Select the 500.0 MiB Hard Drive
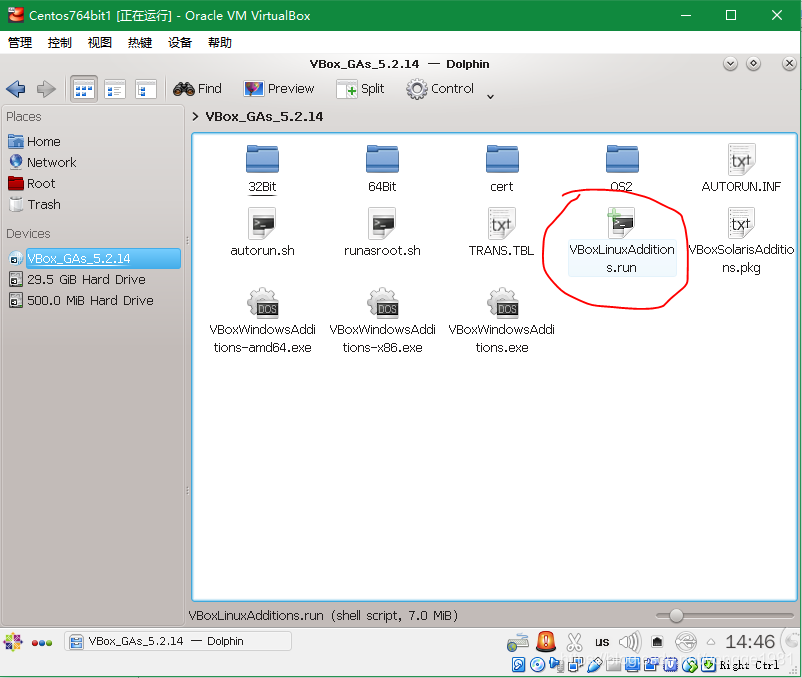This screenshot has width=802, height=678. click(x=81, y=301)
